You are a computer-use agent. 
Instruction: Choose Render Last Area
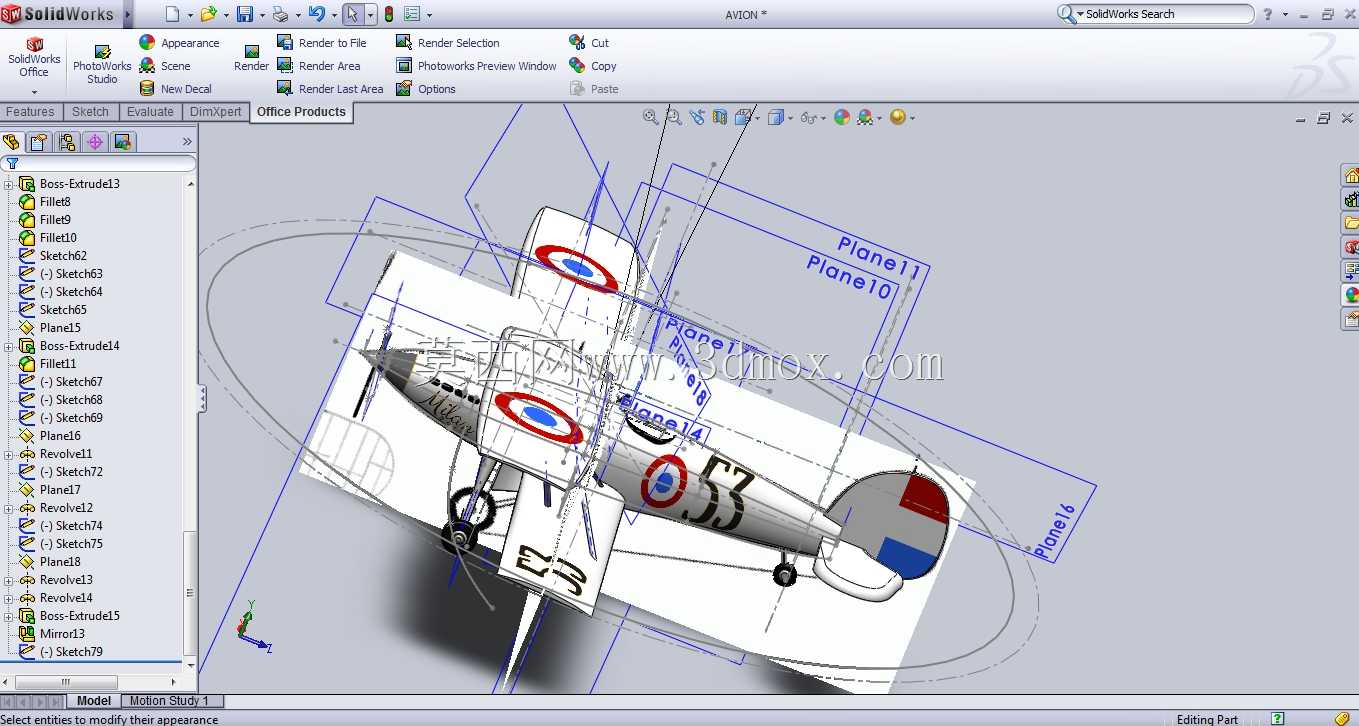330,89
